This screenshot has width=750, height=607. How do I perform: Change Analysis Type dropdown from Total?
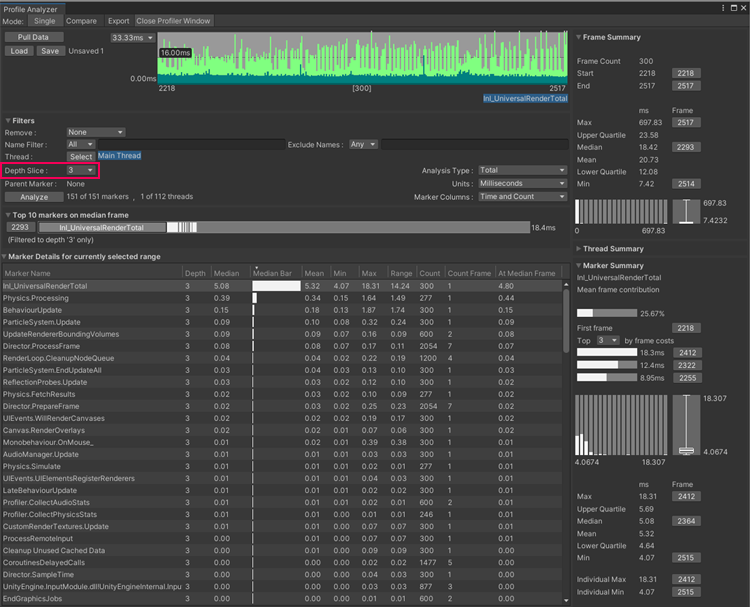pos(521,170)
